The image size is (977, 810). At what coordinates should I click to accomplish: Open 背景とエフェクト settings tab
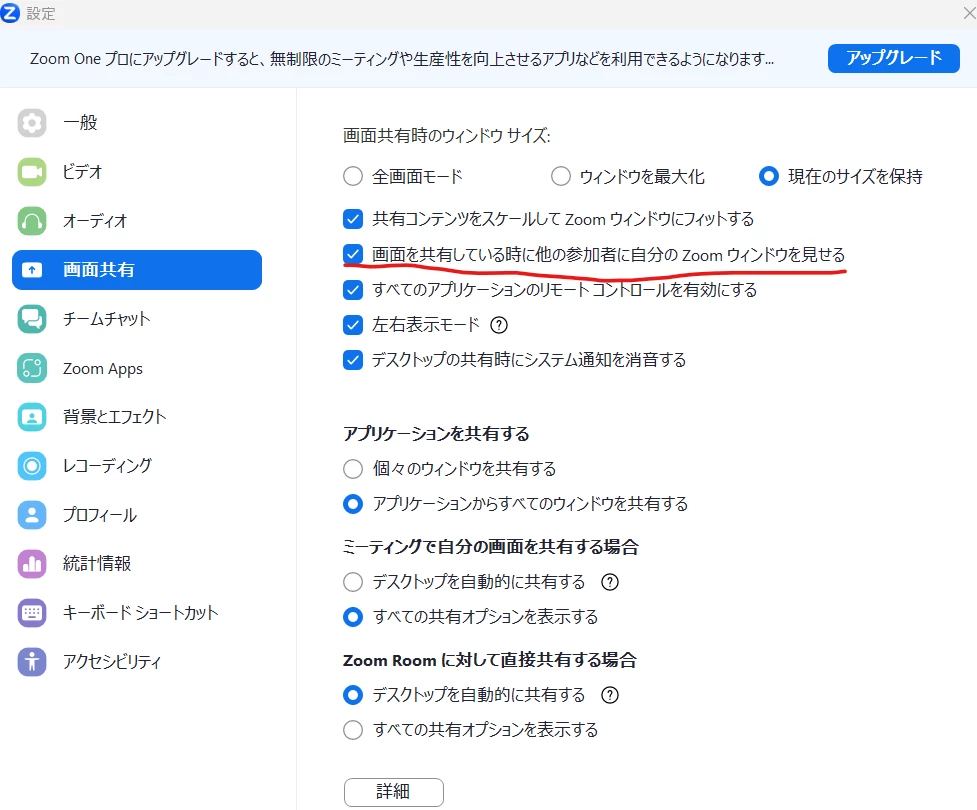point(136,417)
